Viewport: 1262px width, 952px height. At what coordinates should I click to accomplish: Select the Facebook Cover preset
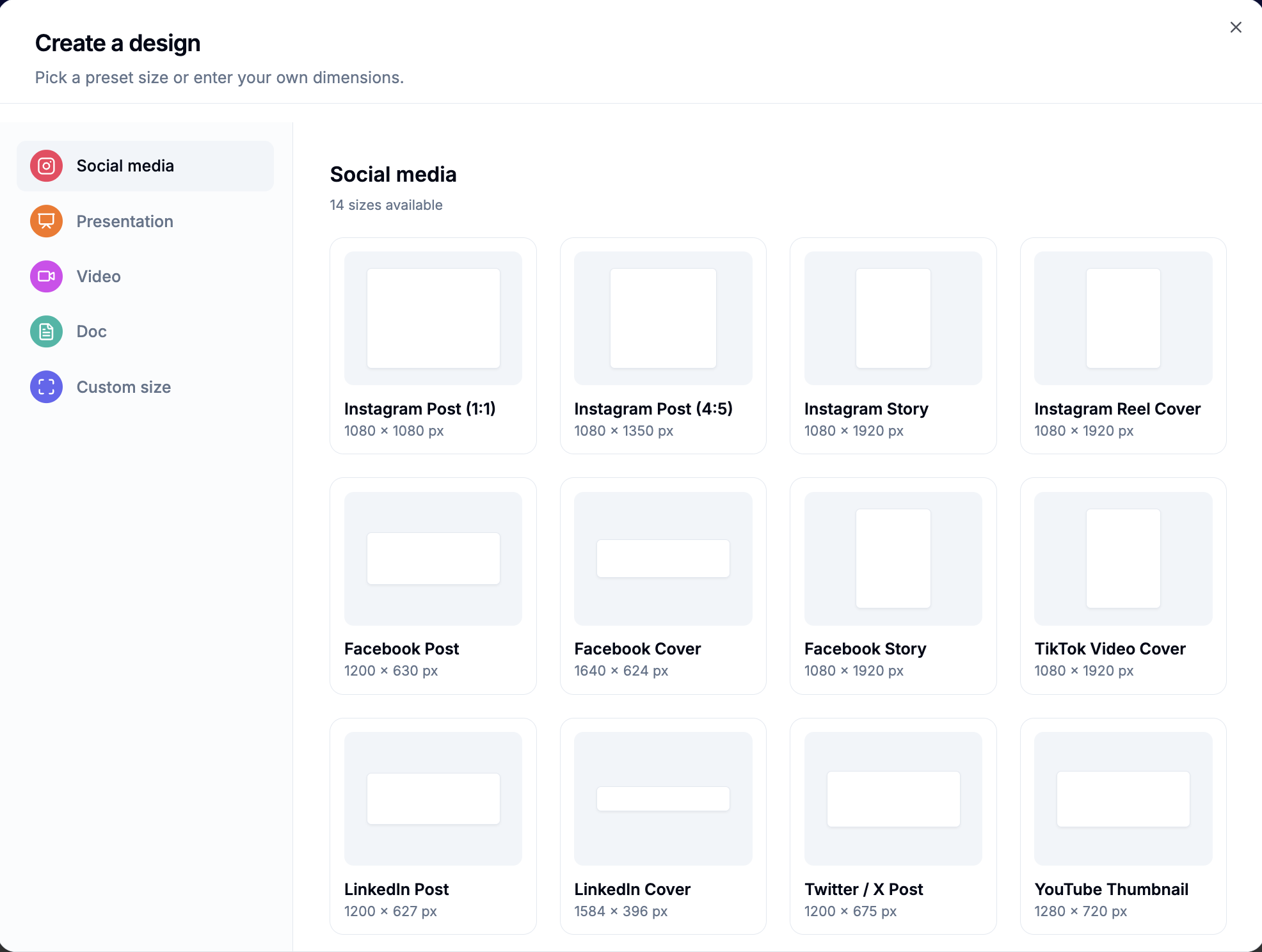click(x=663, y=585)
